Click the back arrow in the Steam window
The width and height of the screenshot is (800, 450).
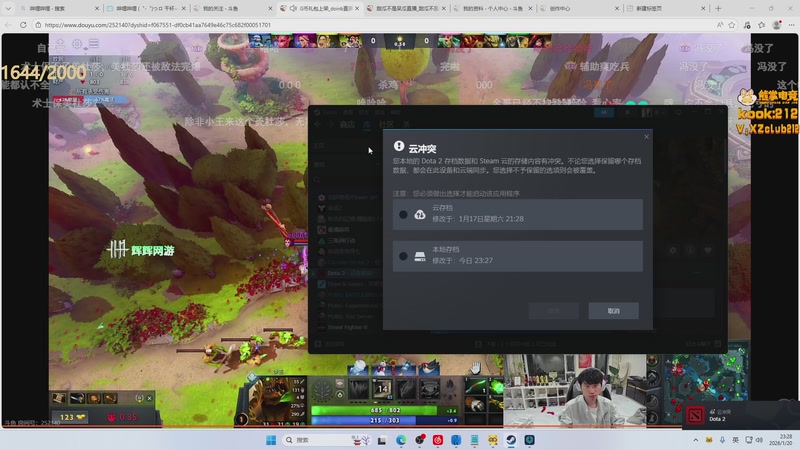[317, 124]
